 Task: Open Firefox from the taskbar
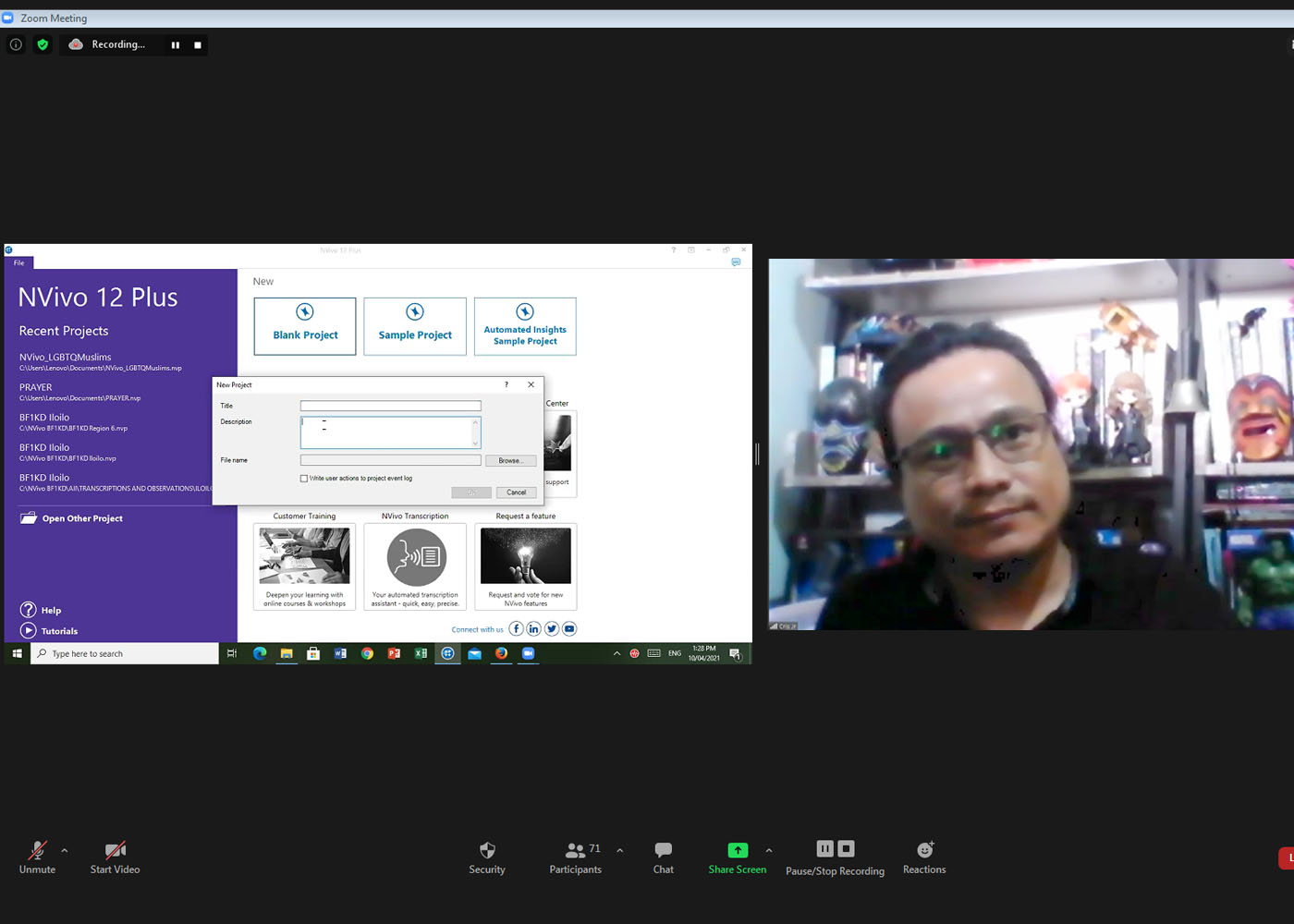501,653
